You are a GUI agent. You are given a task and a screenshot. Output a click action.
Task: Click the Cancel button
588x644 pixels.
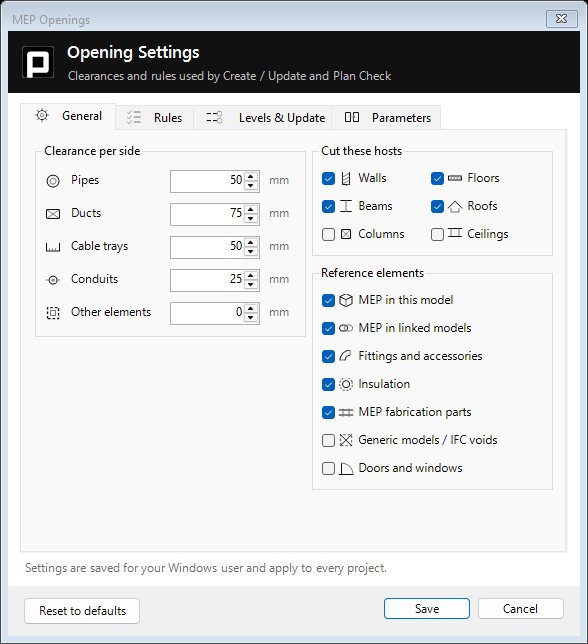[521, 608]
